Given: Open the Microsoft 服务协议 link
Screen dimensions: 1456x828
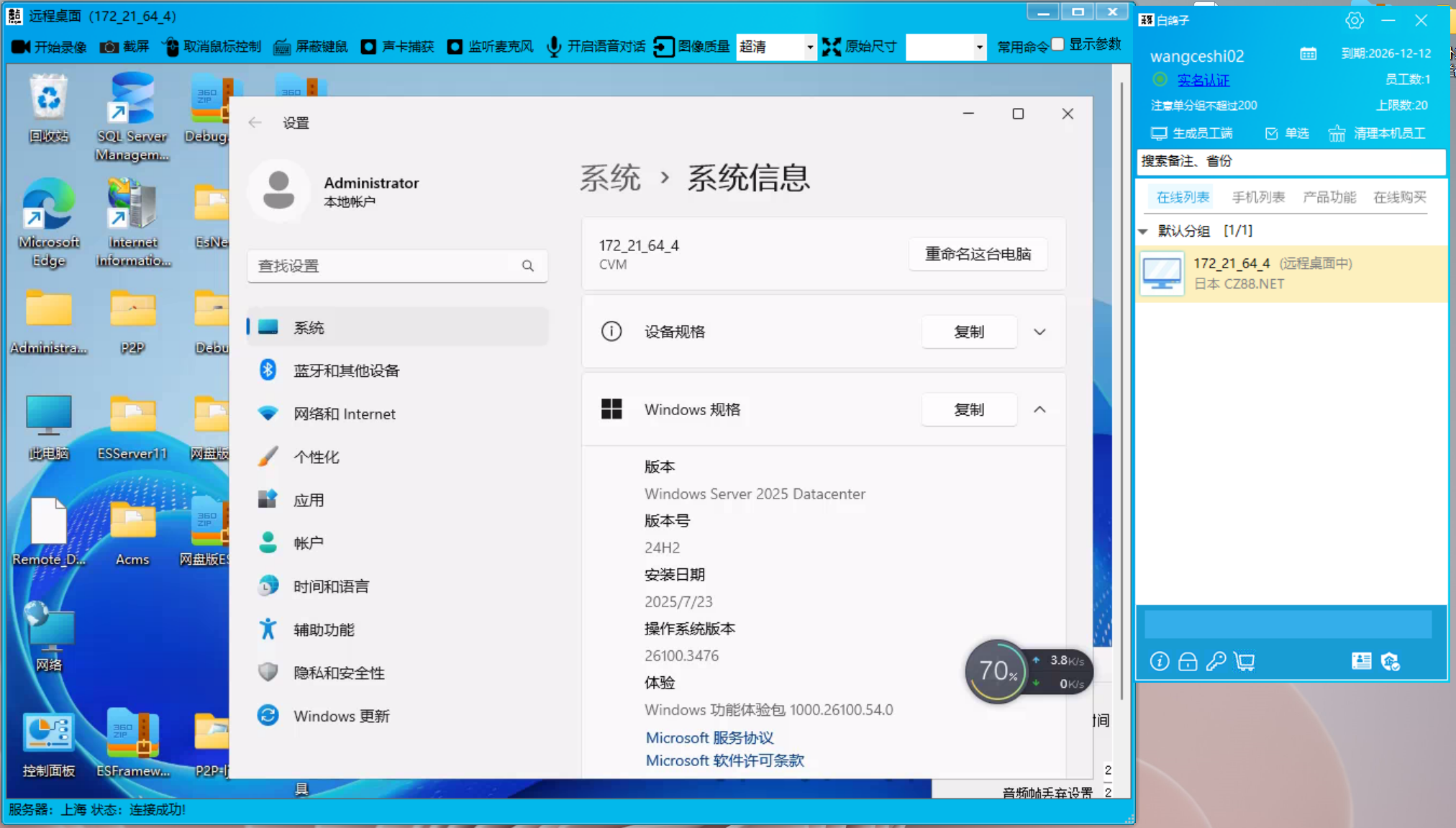Looking at the screenshot, I should click(709, 737).
